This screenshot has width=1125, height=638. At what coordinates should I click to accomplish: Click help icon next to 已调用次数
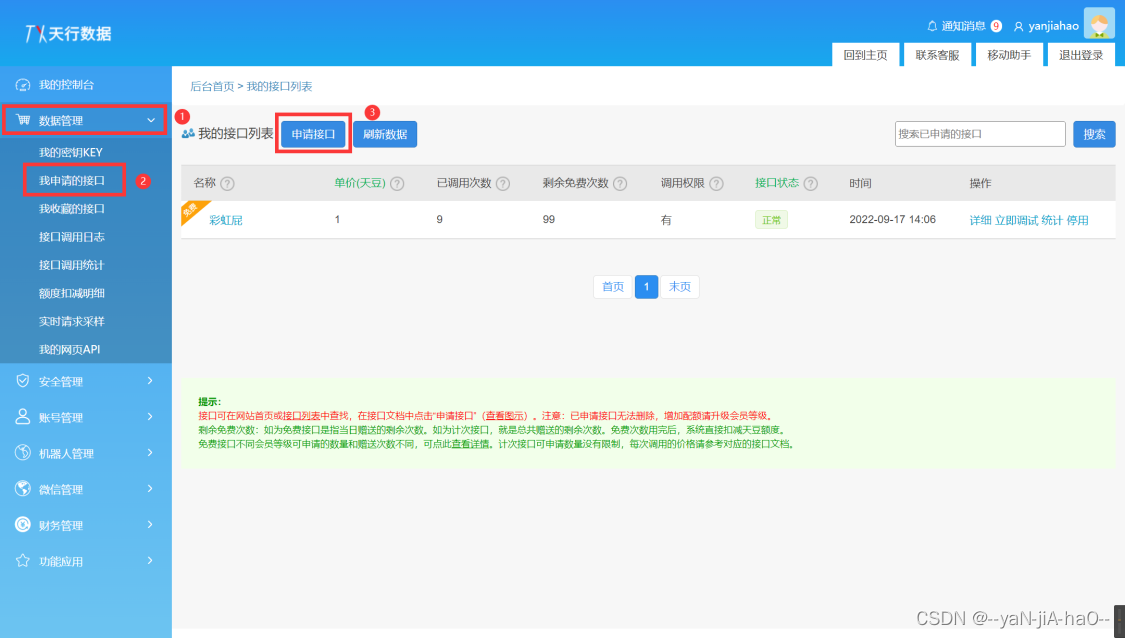pos(503,184)
